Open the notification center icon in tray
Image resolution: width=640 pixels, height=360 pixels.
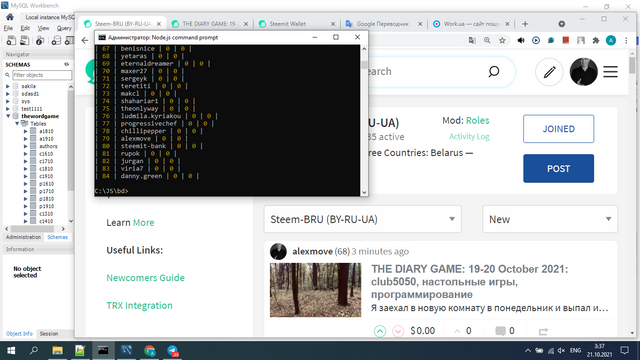pyautogui.click(x=624, y=350)
